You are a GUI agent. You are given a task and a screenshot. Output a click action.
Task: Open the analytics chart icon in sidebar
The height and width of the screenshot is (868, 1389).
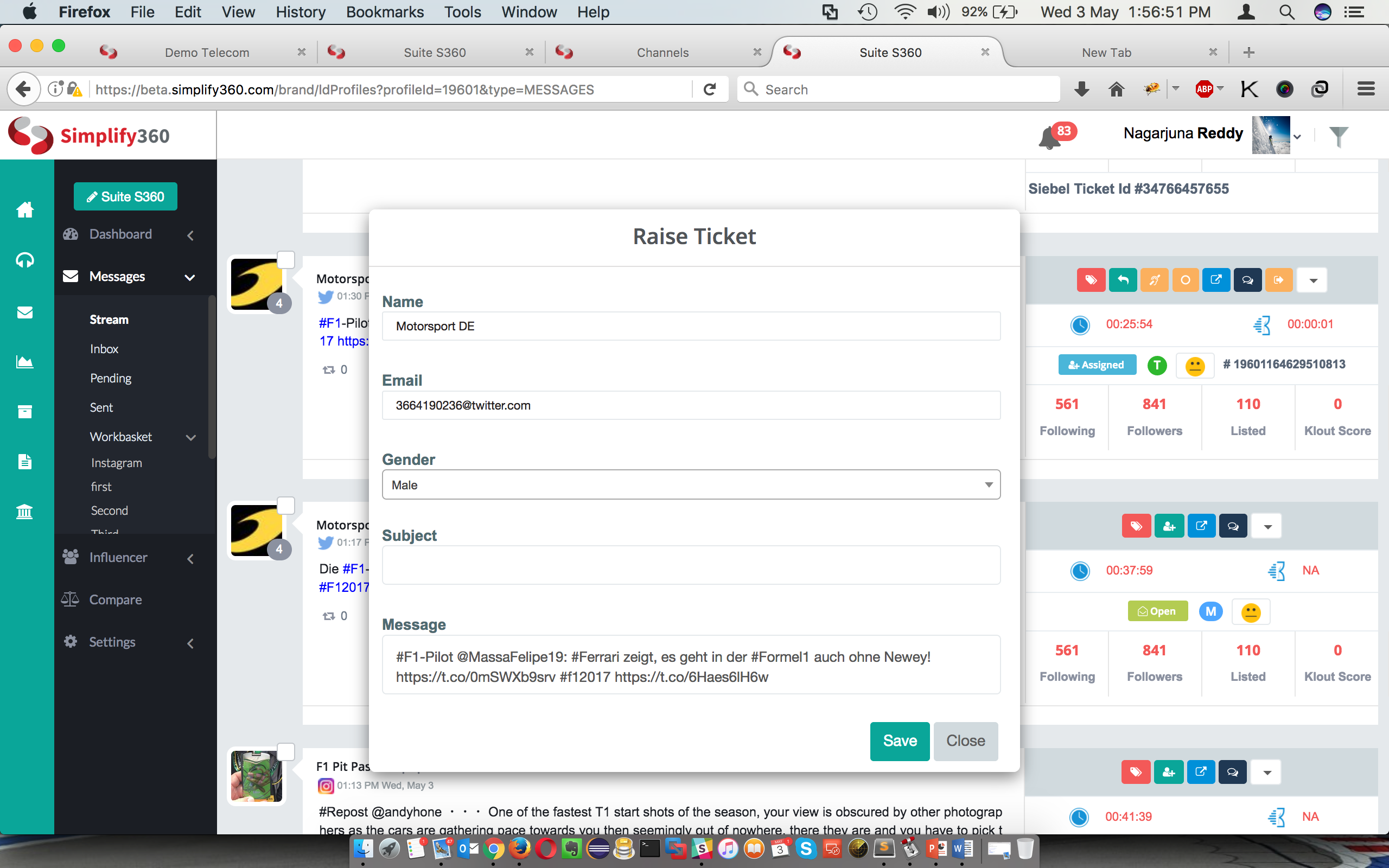point(26,362)
